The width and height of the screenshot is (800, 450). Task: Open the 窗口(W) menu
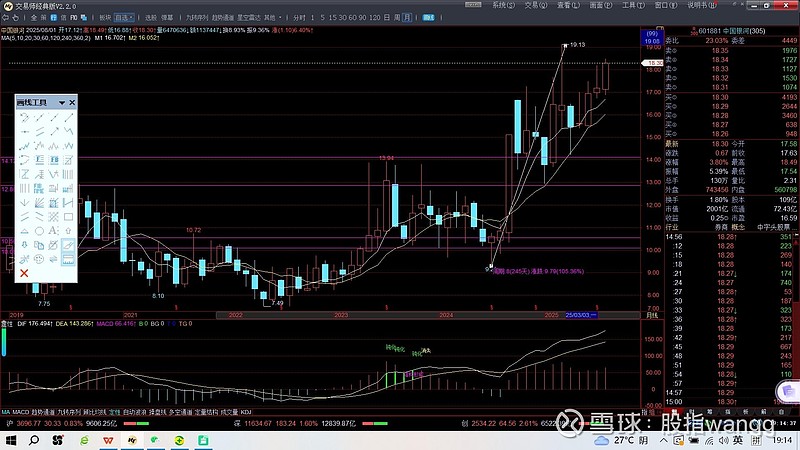coord(666,5)
